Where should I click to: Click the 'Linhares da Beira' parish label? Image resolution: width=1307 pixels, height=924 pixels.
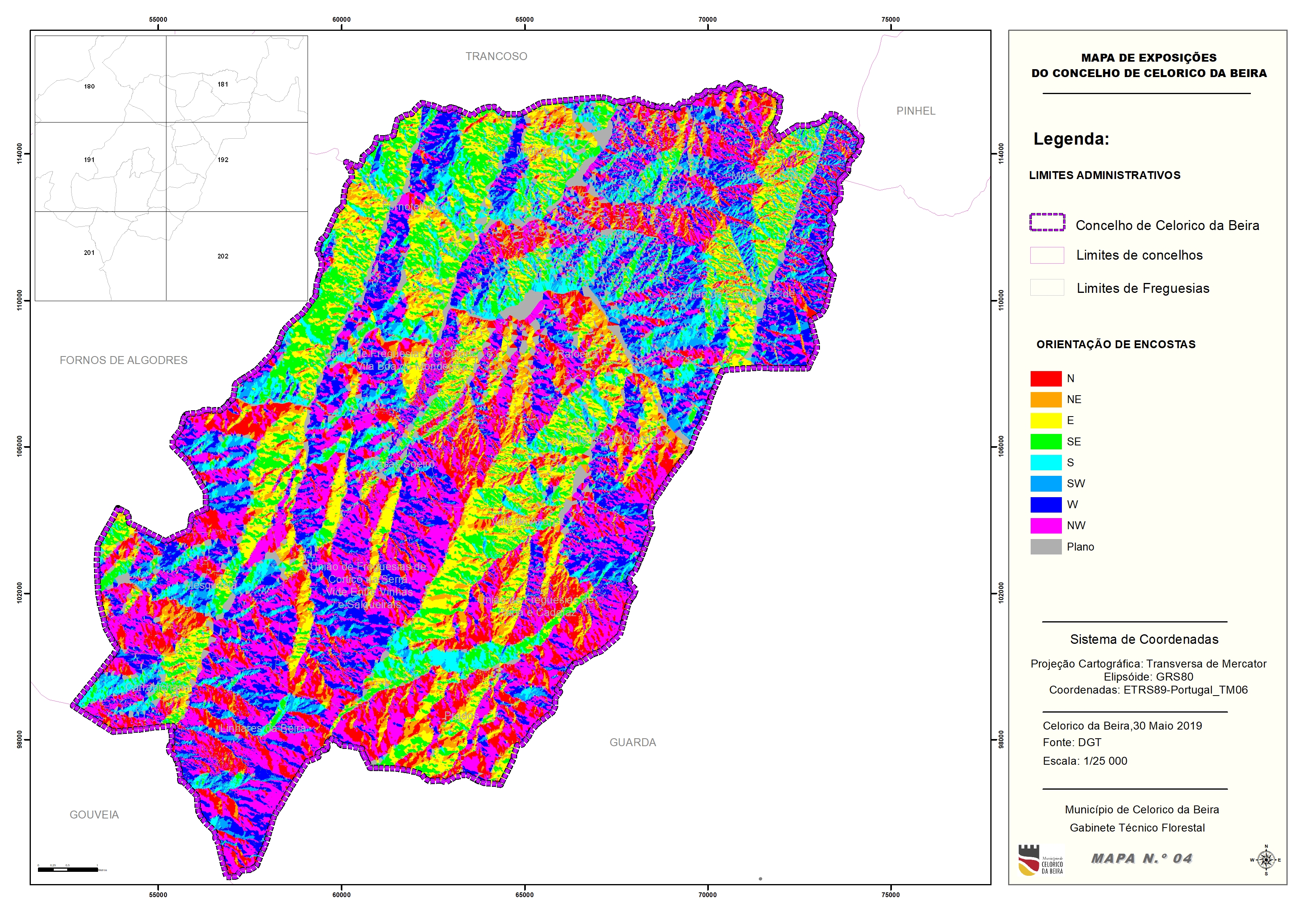point(263,728)
